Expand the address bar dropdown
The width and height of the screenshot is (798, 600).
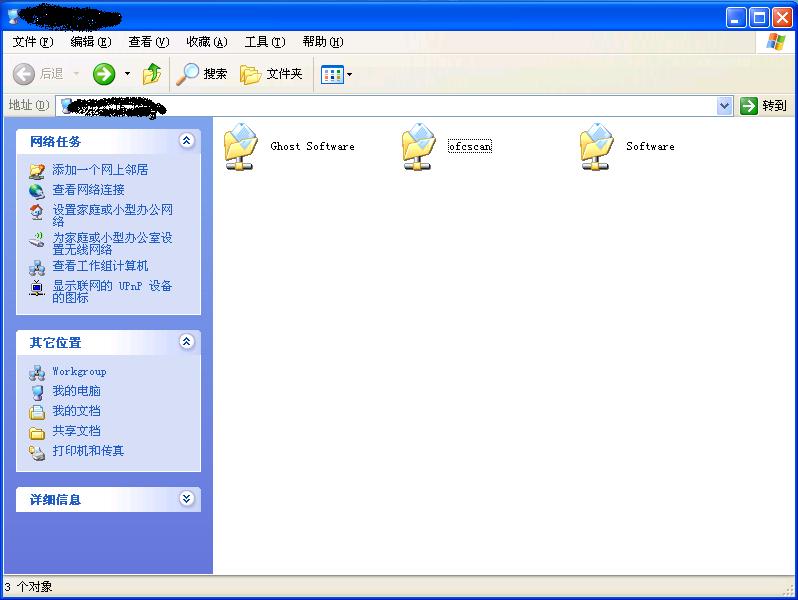click(724, 106)
